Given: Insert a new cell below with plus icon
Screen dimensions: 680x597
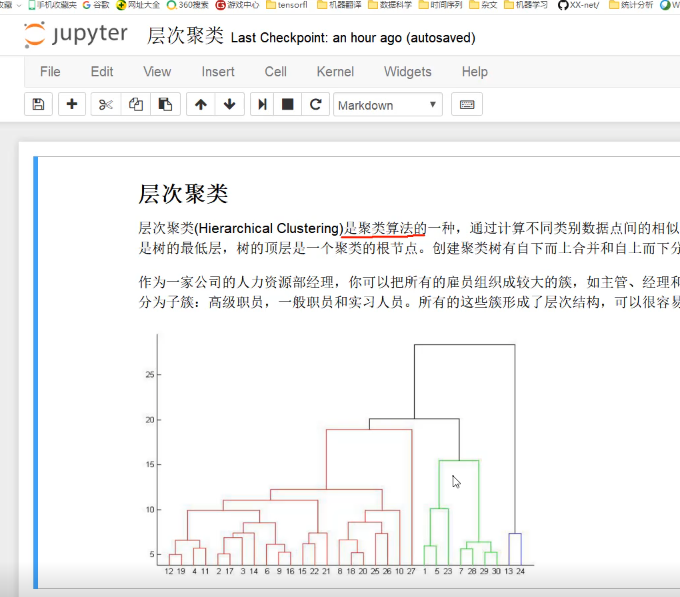Looking at the screenshot, I should pos(71,105).
